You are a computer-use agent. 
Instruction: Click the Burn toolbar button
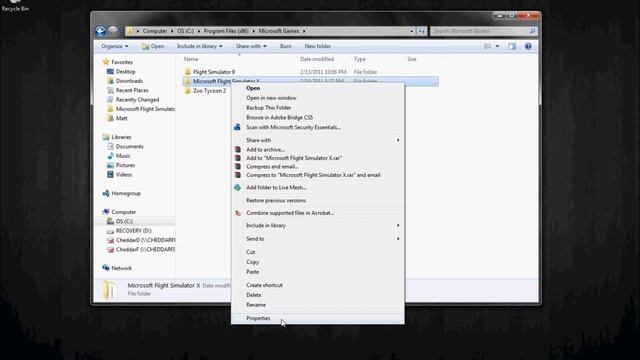tap(286, 46)
